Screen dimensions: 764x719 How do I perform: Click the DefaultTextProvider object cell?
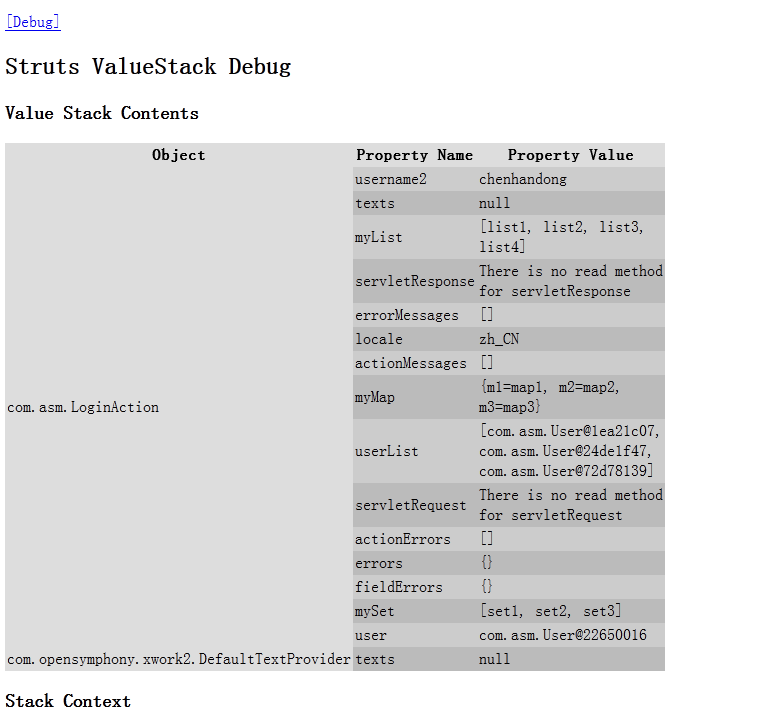178,659
